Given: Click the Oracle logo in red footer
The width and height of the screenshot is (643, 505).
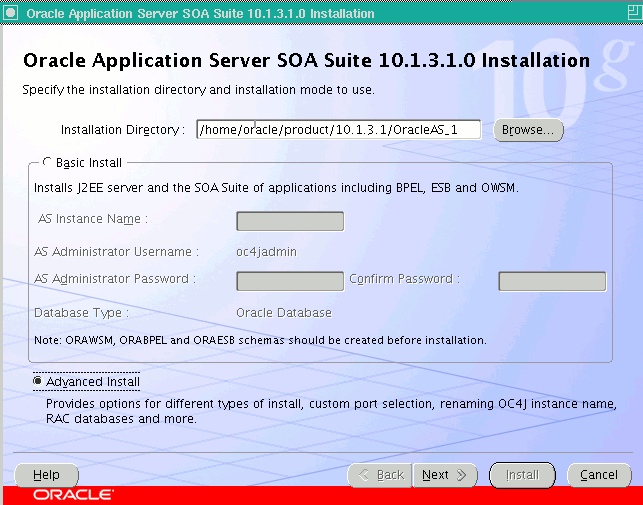Looking at the screenshot, I should pyautogui.click(x=73, y=495).
